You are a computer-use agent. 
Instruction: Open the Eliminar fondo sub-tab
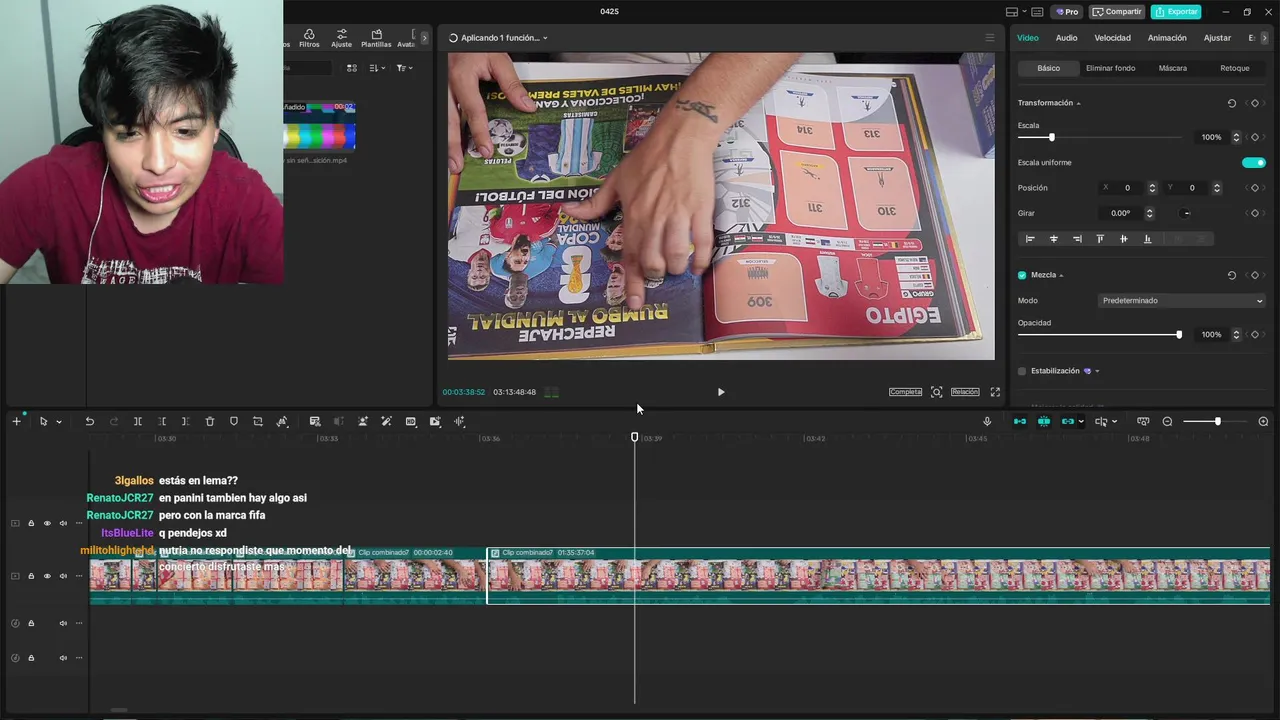pyautogui.click(x=1110, y=68)
